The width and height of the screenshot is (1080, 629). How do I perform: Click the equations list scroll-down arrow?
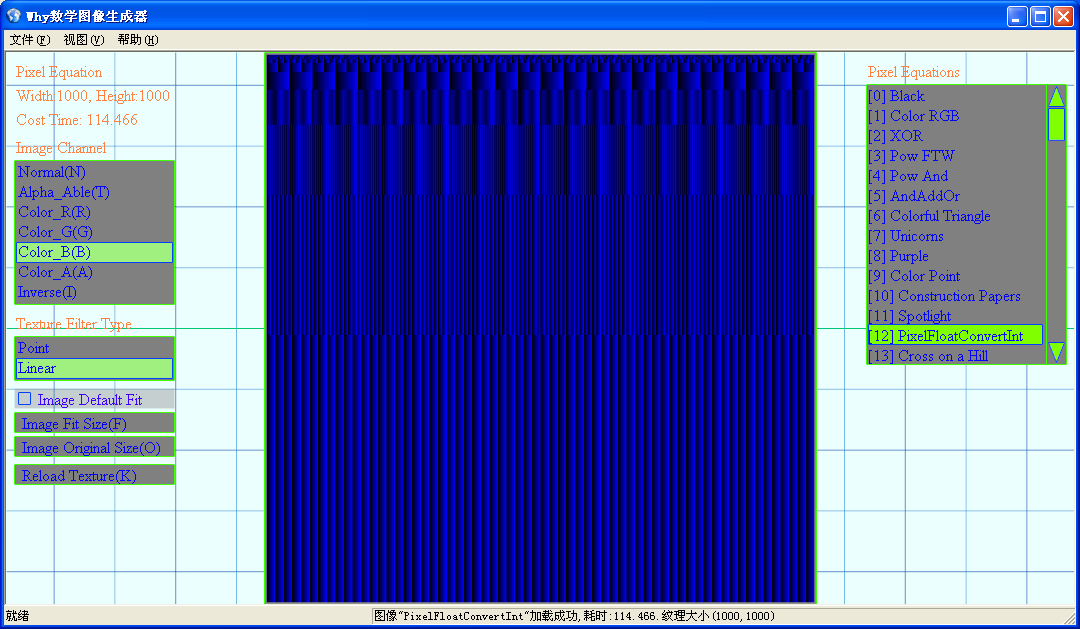coord(1056,352)
